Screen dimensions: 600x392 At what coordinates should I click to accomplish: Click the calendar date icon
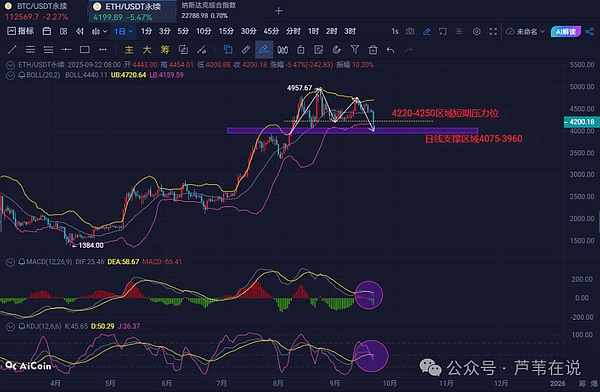coord(47,31)
